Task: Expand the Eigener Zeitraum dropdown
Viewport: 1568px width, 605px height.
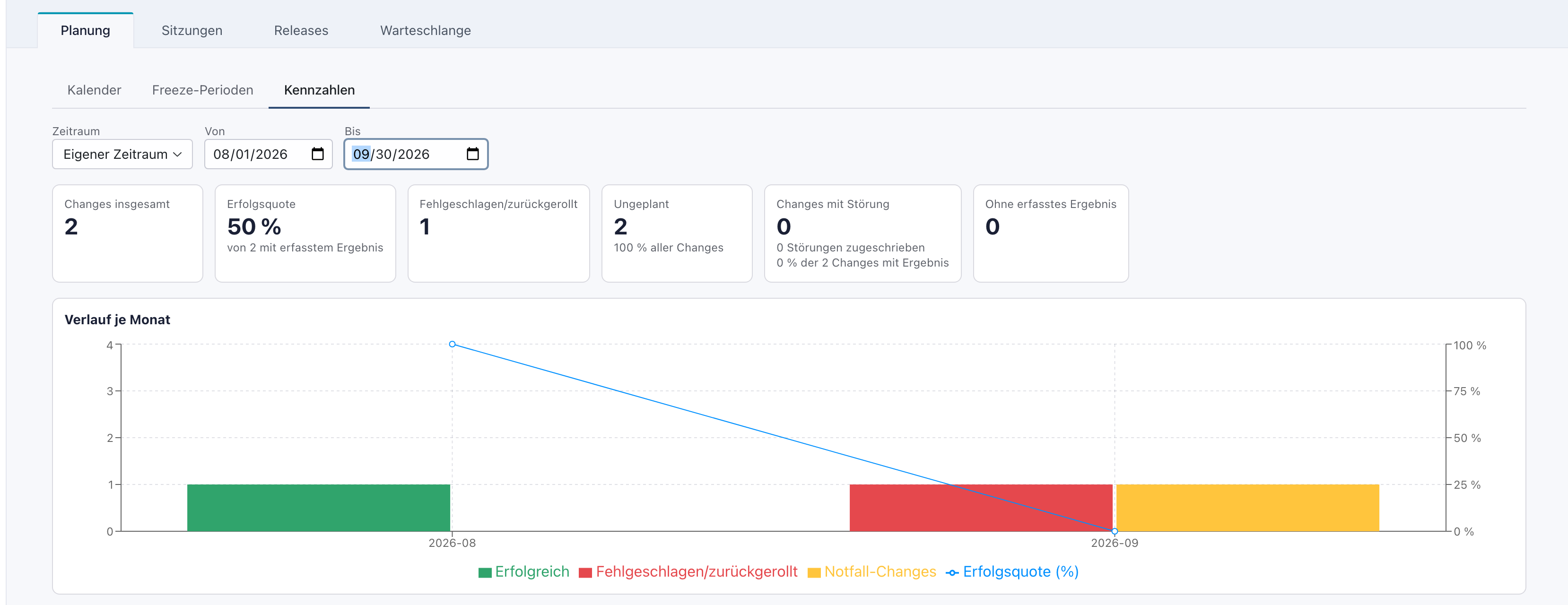Action: click(122, 154)
